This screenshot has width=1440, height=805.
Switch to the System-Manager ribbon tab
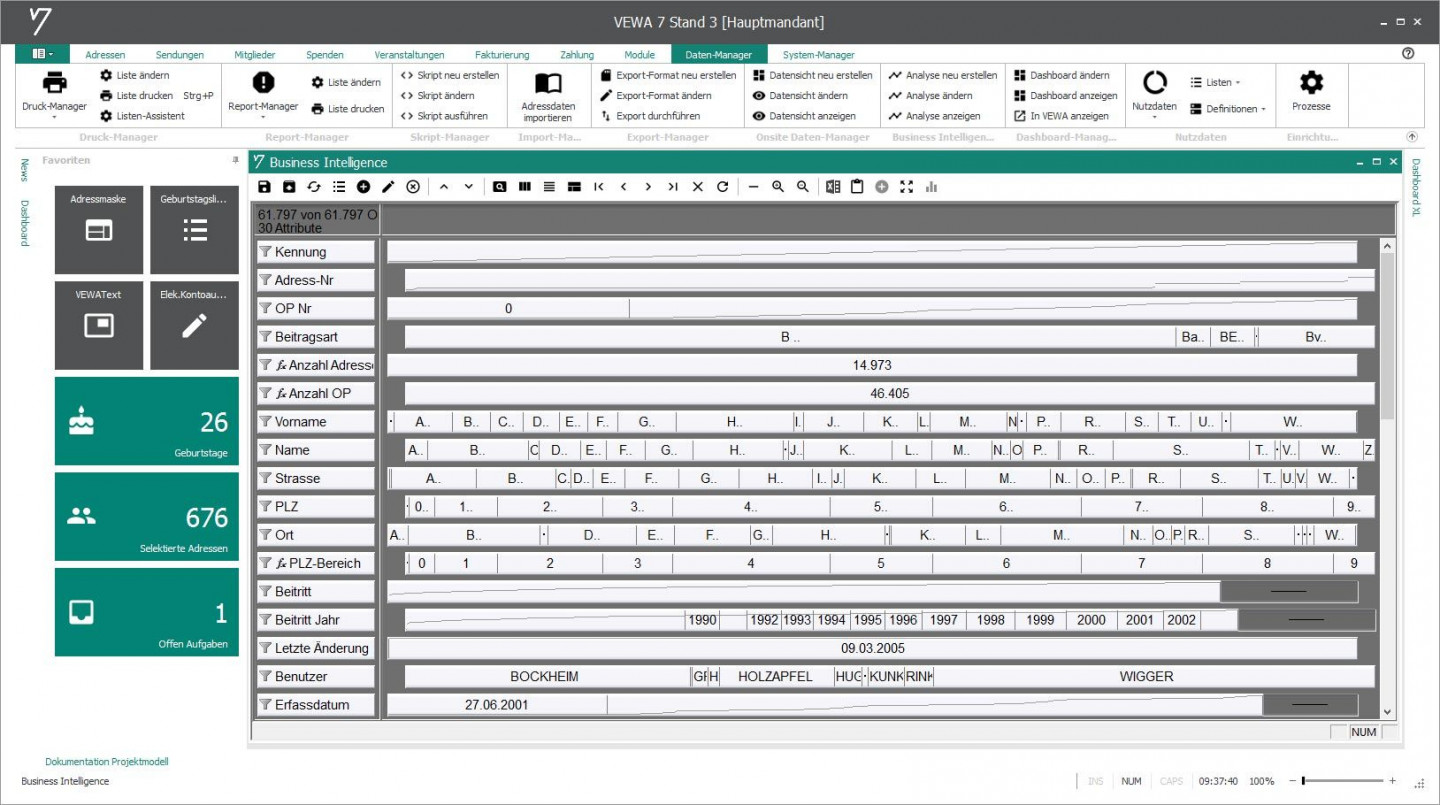(819, 55)
